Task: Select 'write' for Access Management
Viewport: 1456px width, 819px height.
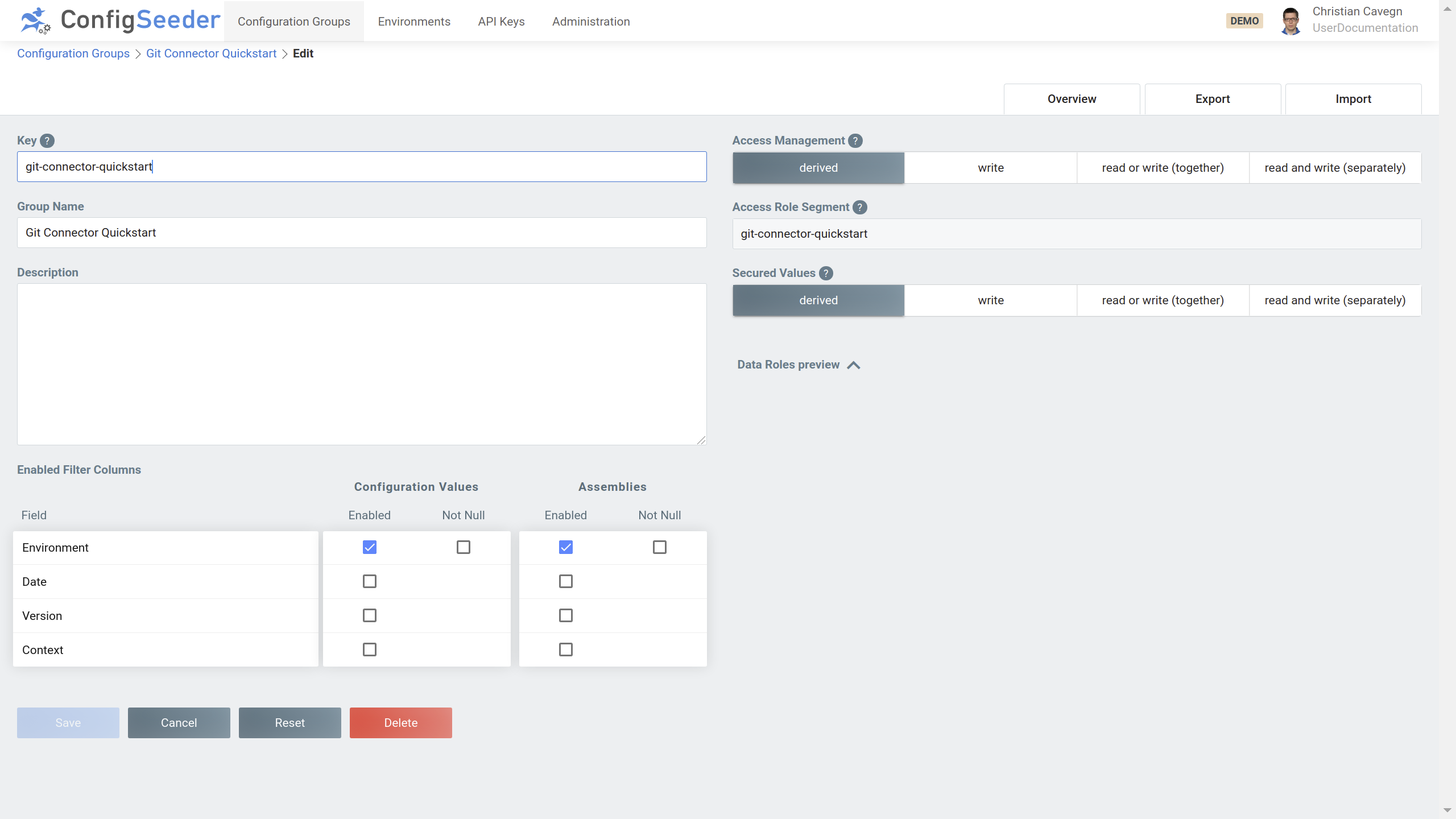Action: tap(990, 167)
